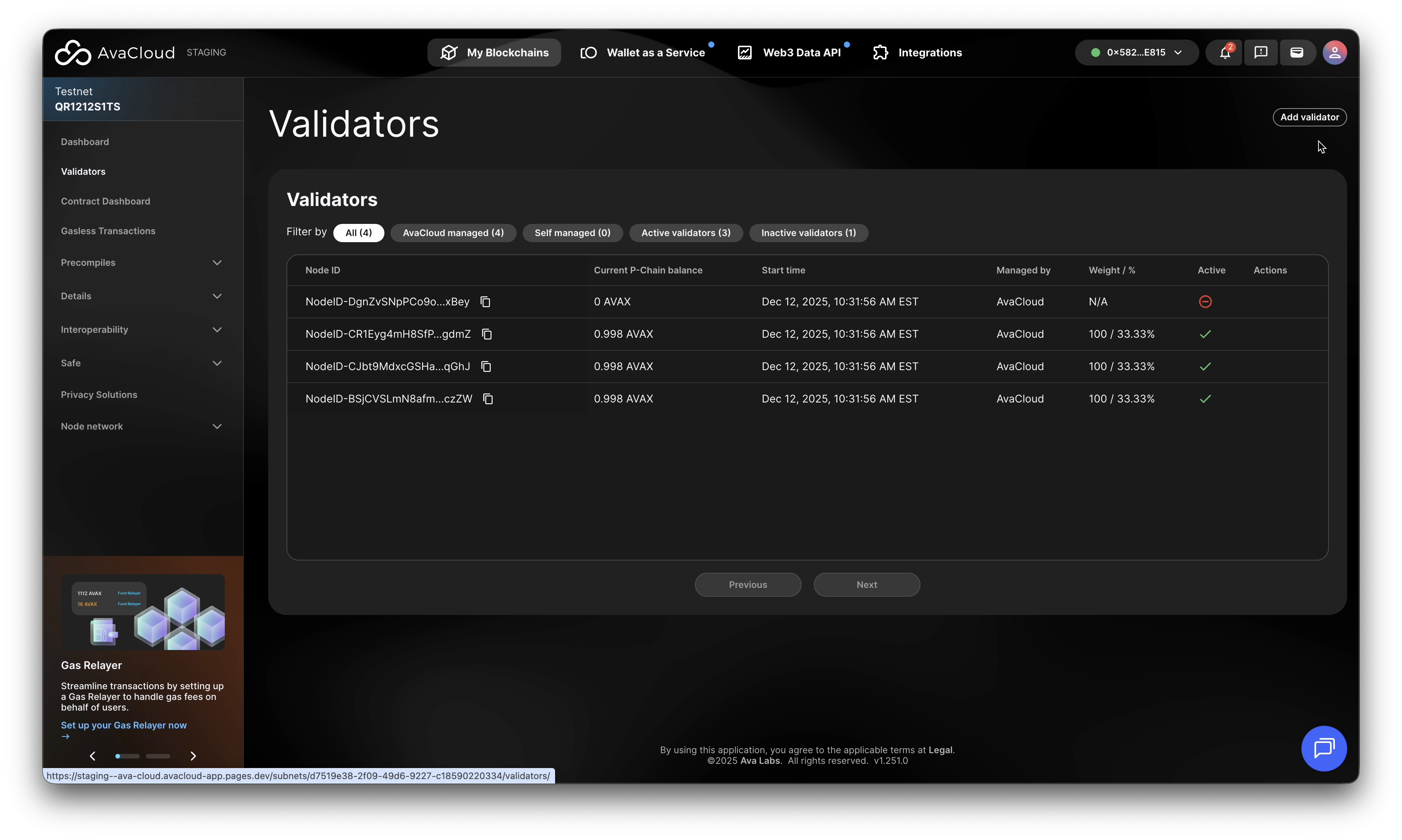Open the chat support bubble
1402x840 pixels.
[x=1323, y=748]
